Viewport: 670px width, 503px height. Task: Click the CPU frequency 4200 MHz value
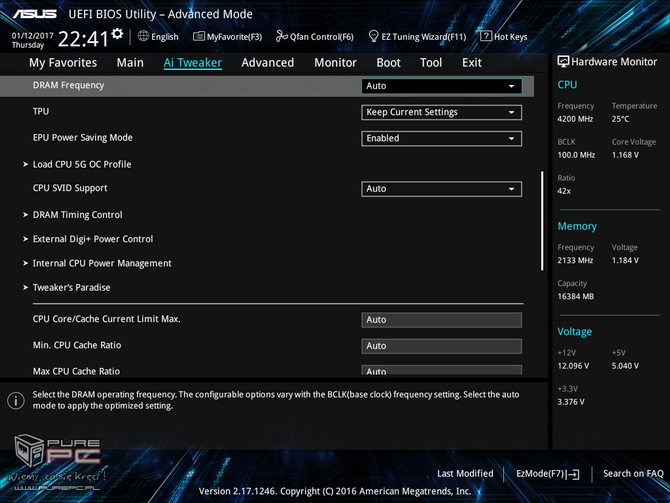coord(575,119)
